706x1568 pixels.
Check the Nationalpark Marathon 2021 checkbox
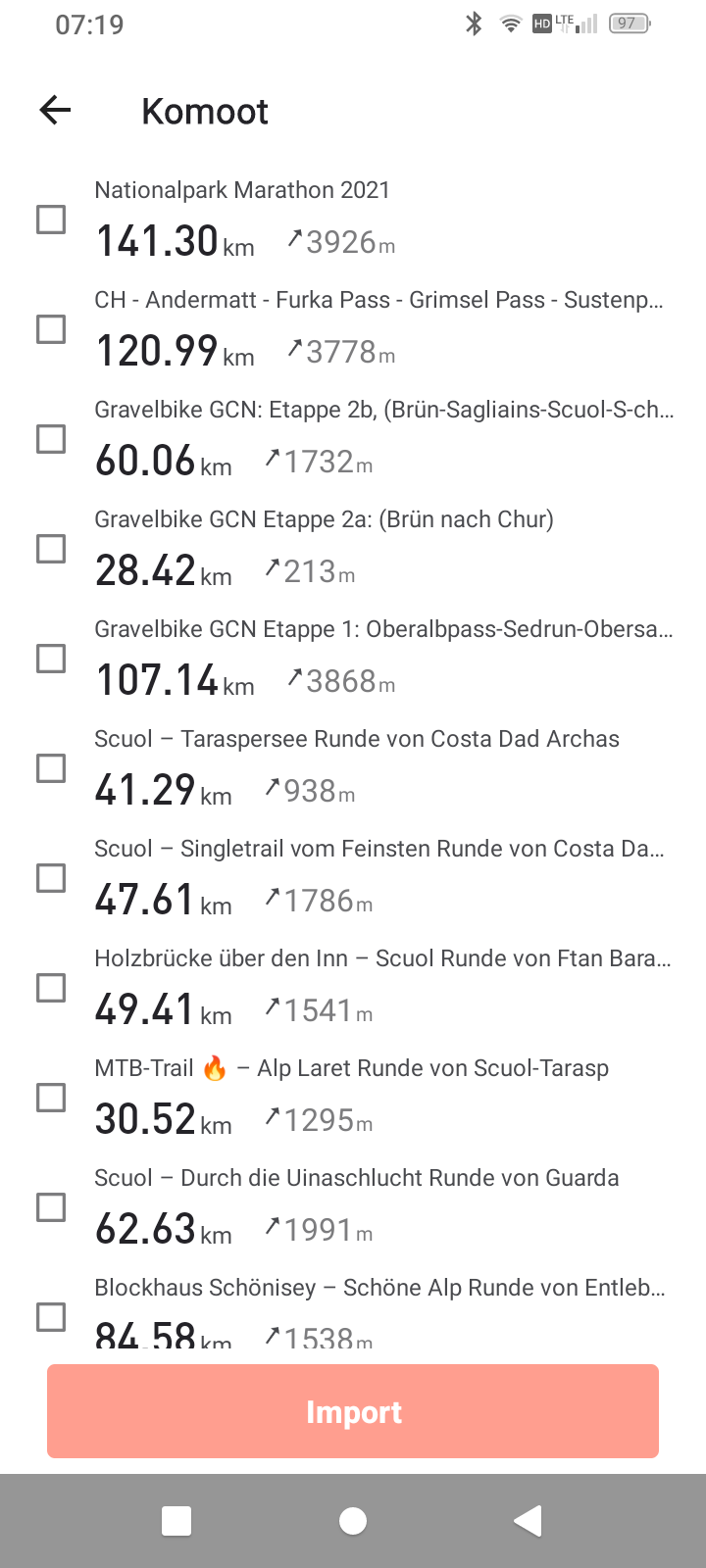coord(51,219)
